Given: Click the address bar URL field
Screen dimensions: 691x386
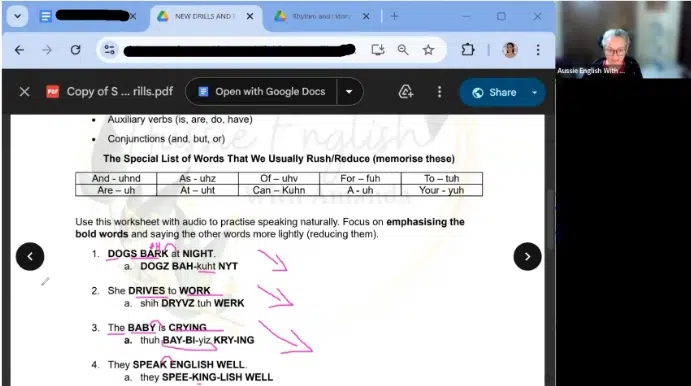Looking at the screenshot, I should (x=239, y=50).
